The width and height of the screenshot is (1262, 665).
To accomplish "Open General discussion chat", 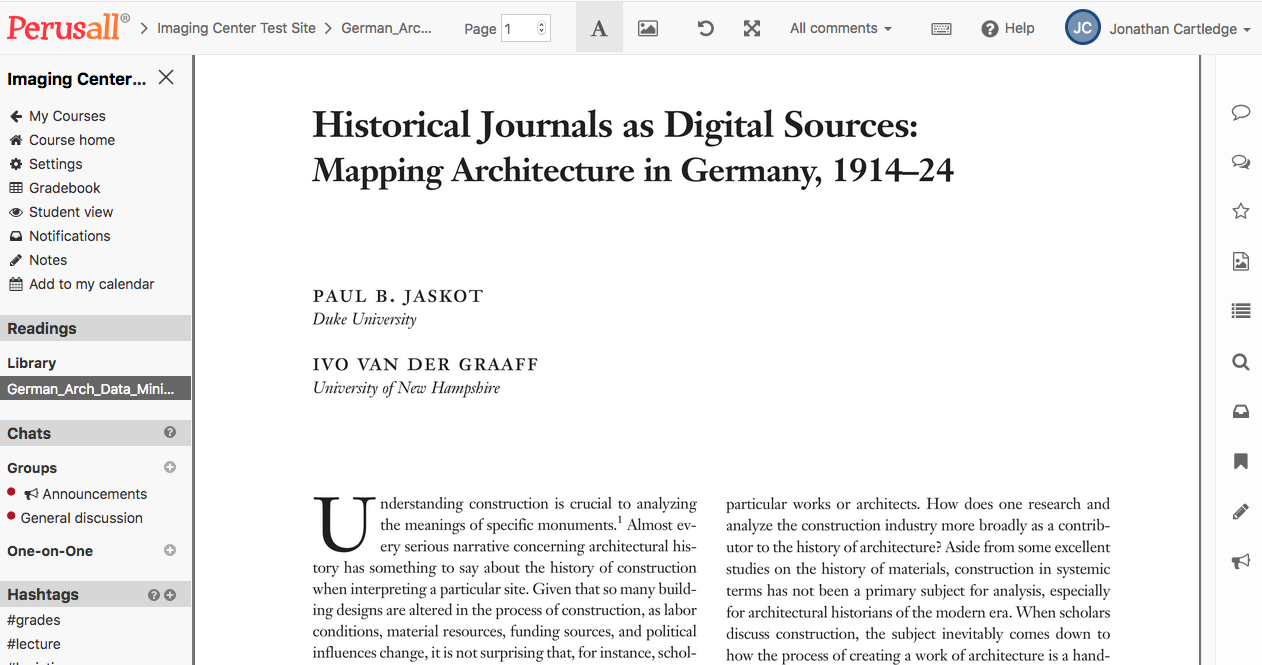I will coord(82,518).
